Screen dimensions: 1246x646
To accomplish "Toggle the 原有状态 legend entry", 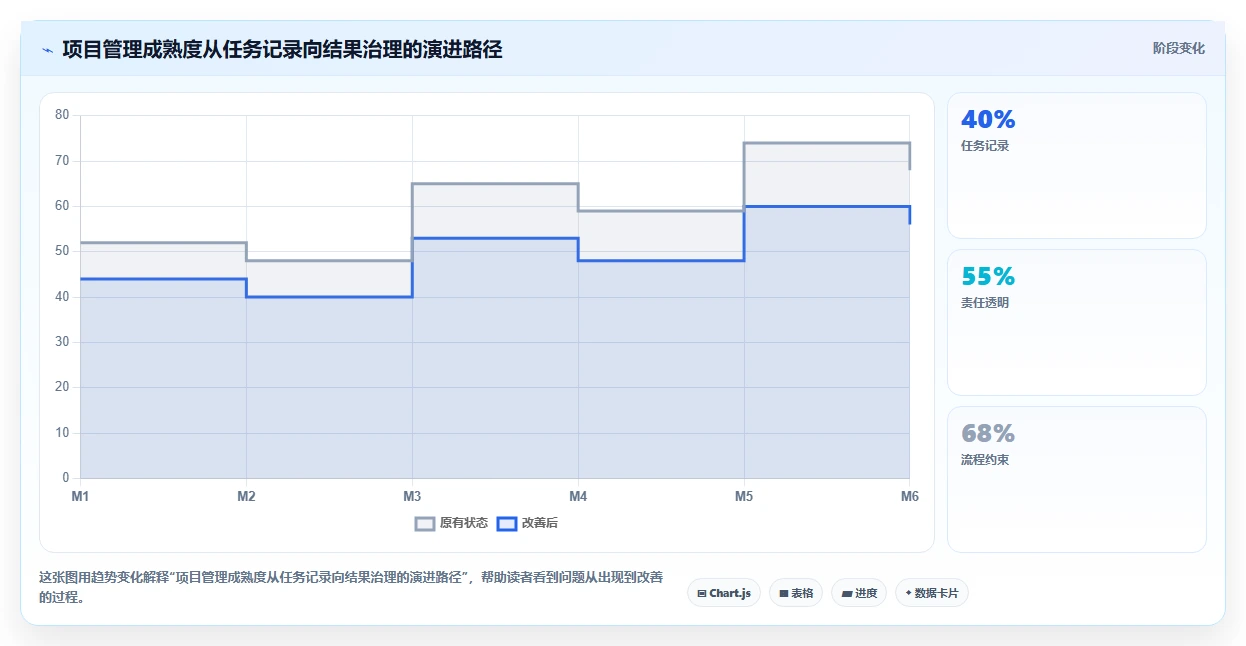I will pos(451,523).
